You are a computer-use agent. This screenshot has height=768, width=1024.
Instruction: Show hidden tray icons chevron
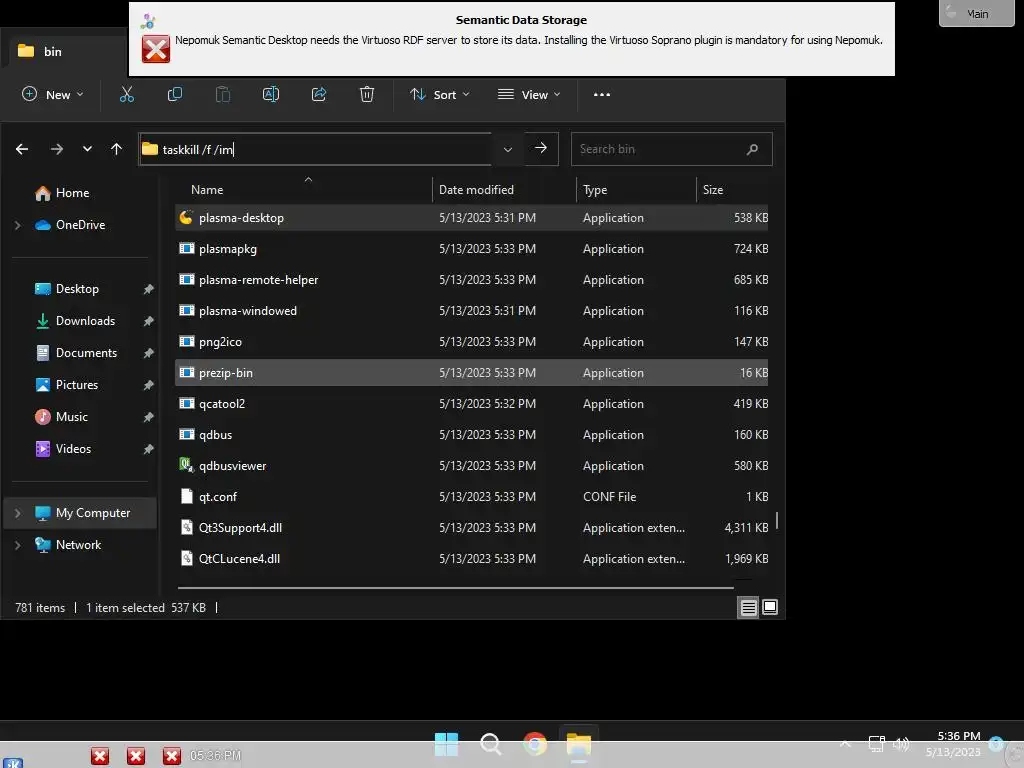(x=845, y=744)
